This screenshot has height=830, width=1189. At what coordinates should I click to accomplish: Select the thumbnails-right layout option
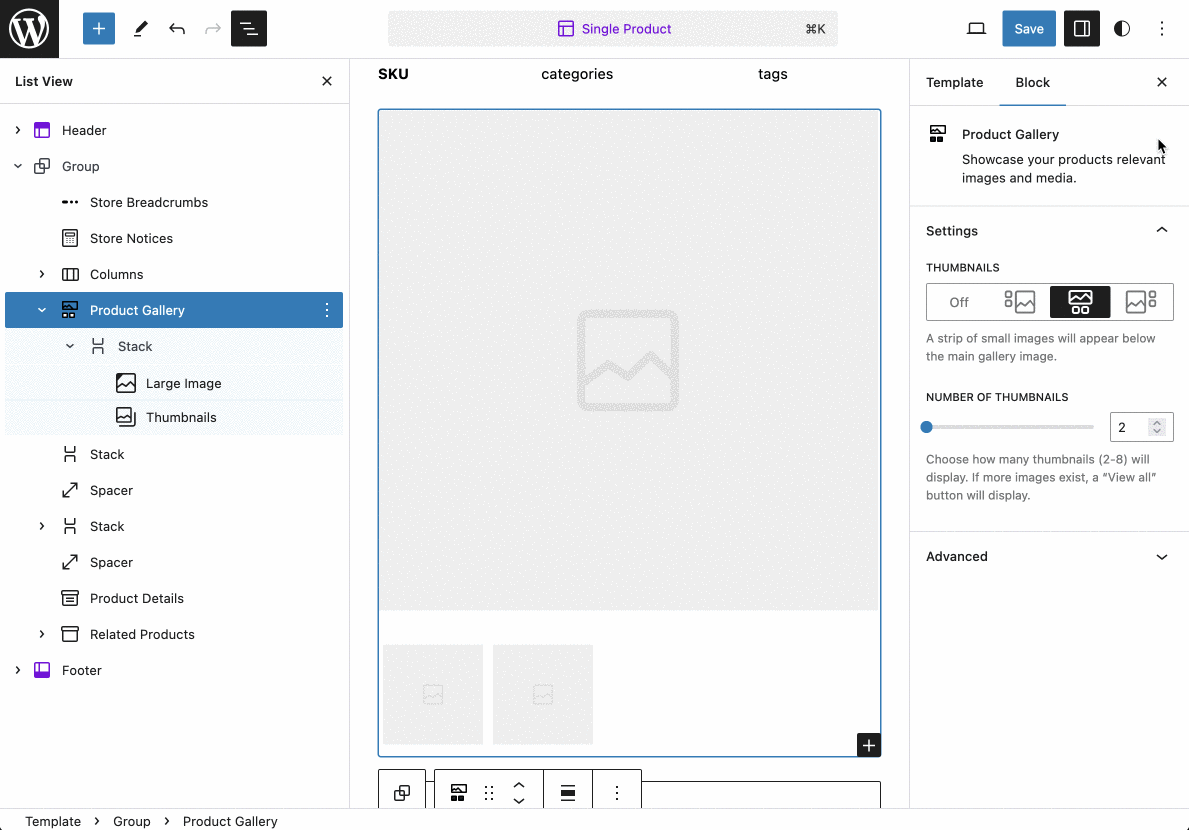(1141, 301)
